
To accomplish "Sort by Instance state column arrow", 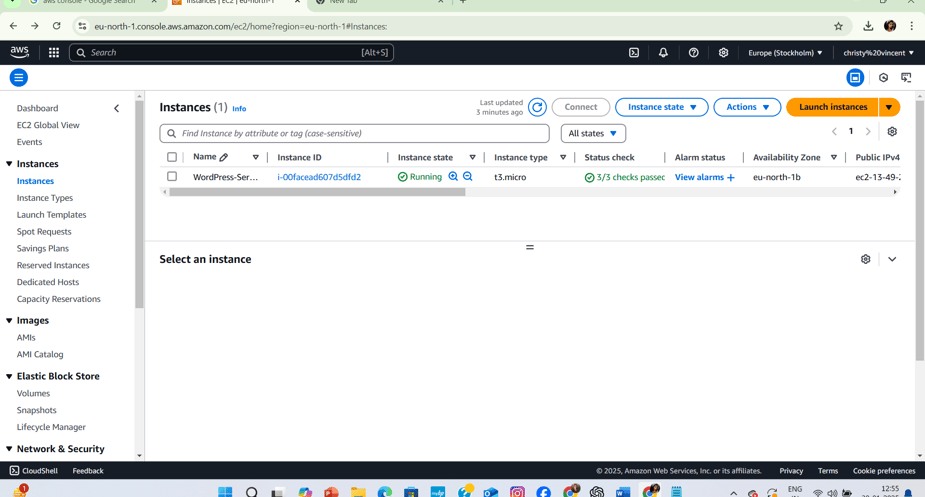I will coord(473,157).
